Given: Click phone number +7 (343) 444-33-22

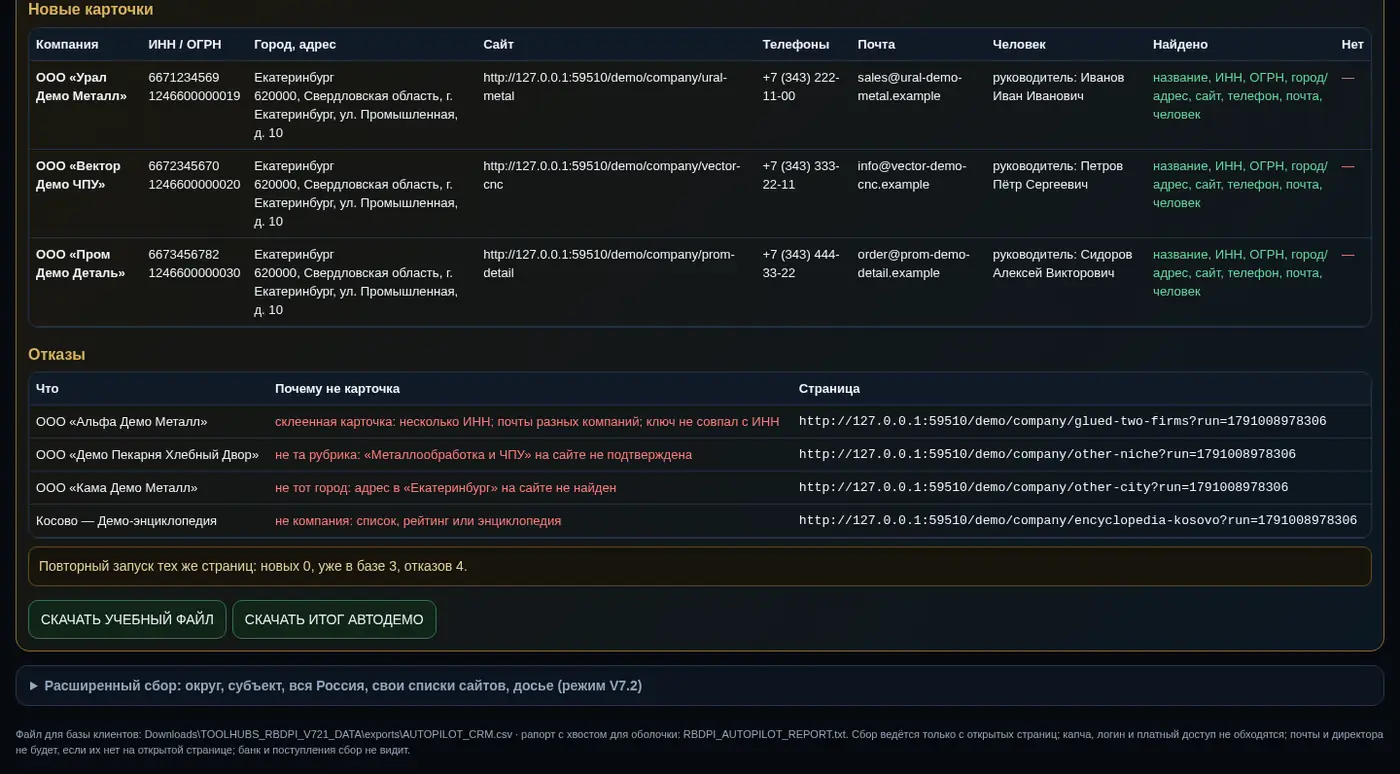Looking at the screenshot, I should tap(801, 264).
